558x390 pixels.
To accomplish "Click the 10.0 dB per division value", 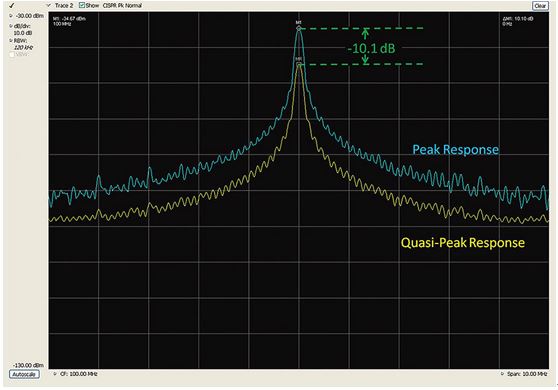I will pyautogui.click(x=23, y=33).
